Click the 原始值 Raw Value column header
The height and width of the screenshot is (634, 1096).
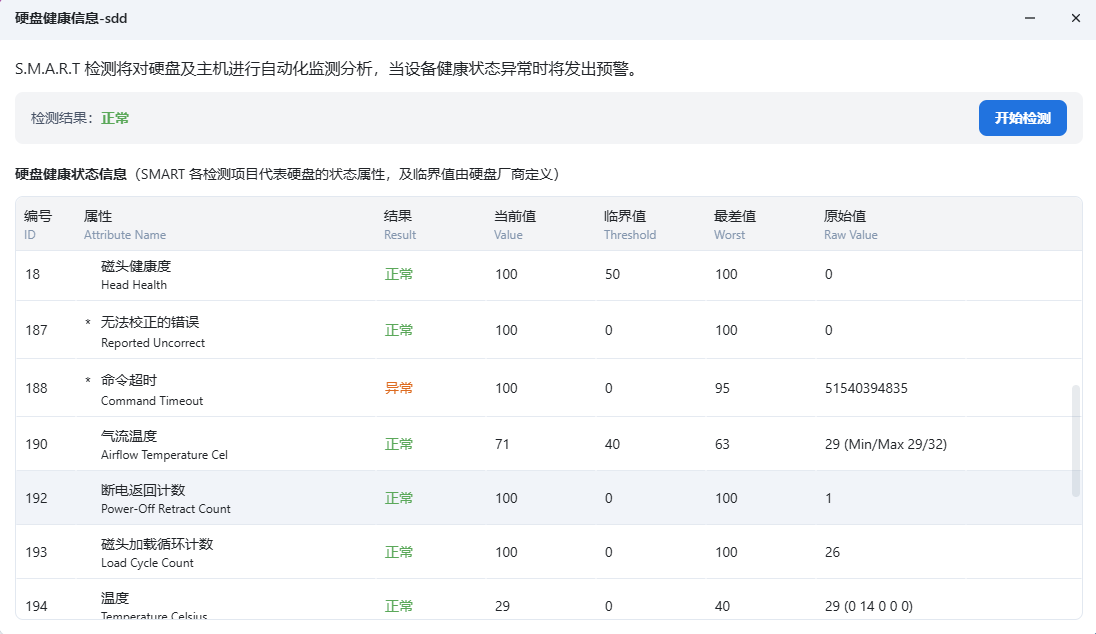coord(851,224)
